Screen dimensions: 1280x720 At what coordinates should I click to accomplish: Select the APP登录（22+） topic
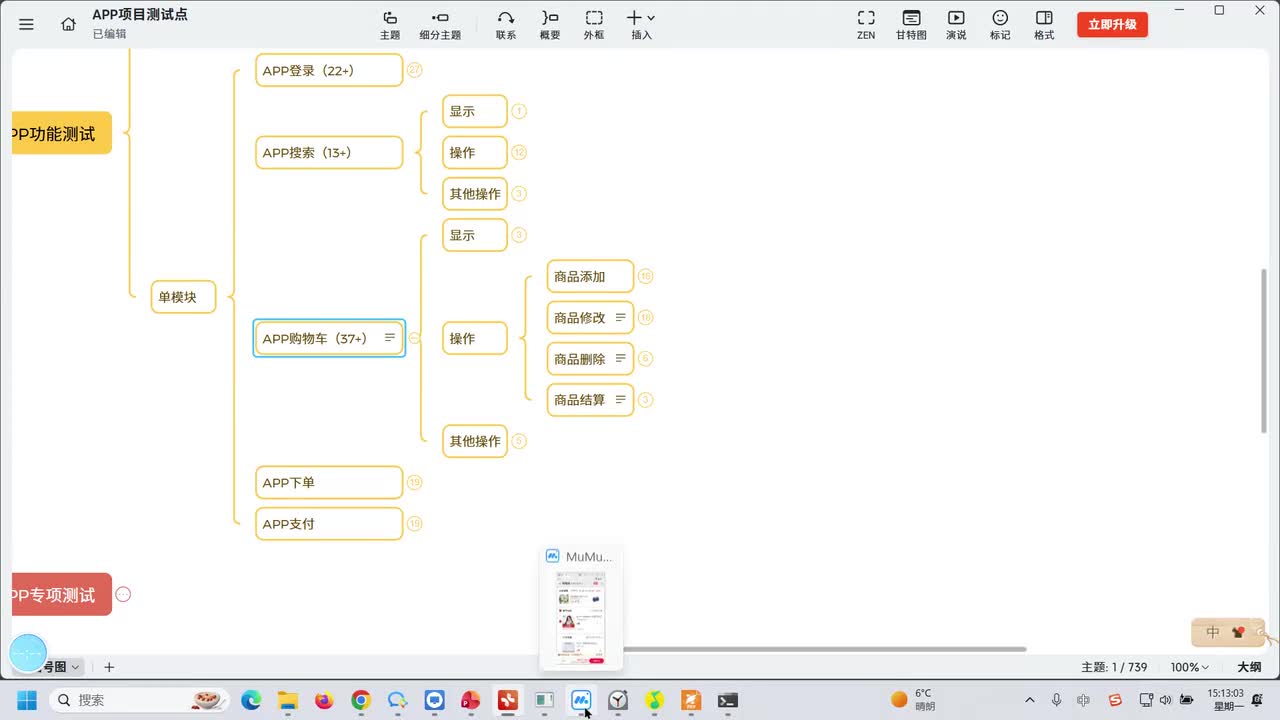pyautogui.click(x=329, y=70)
